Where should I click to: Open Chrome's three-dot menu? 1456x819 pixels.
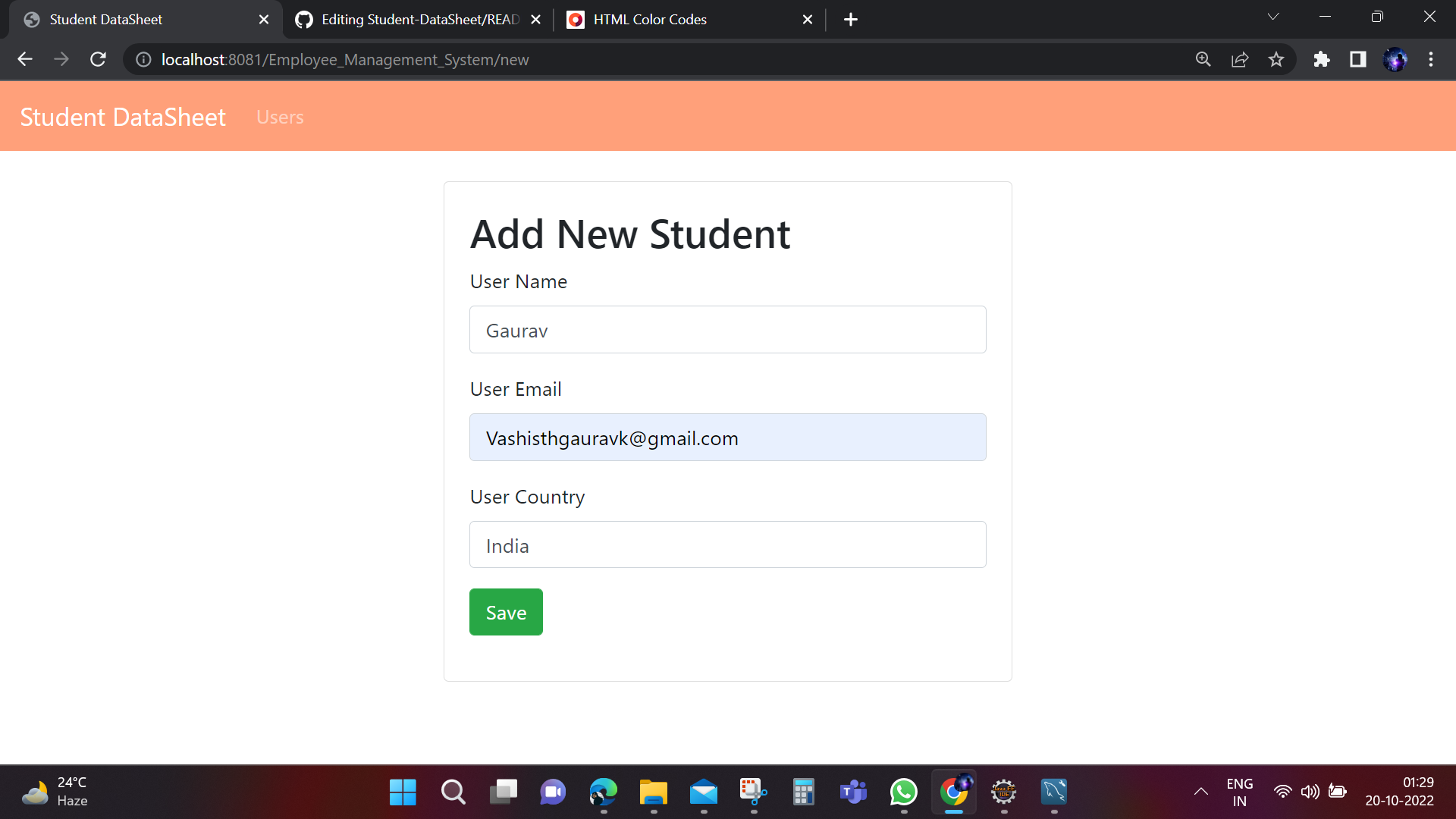click(1432, 59)
